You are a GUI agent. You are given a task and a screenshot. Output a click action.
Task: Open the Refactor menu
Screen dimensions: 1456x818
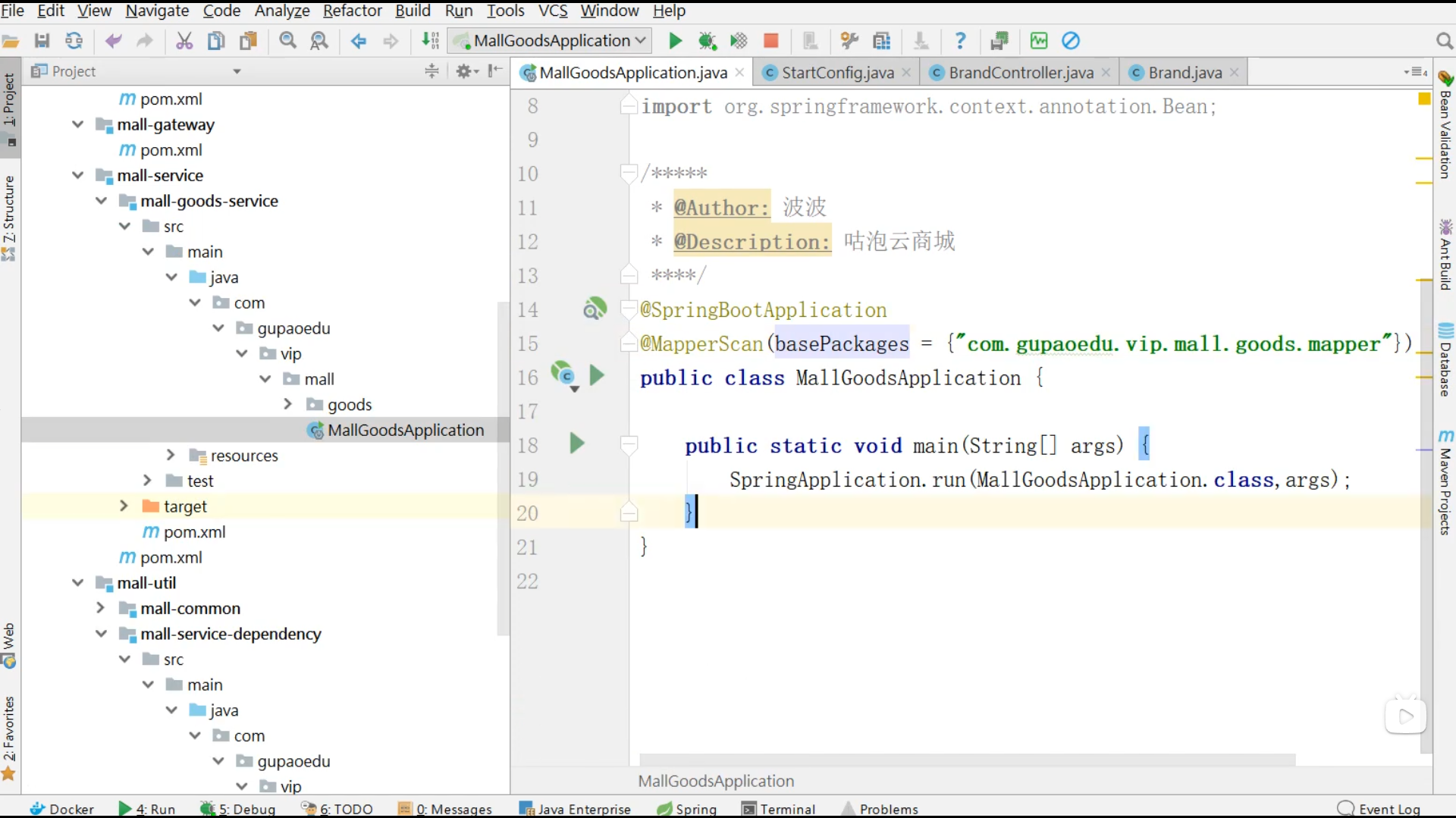tap(352, 11)
